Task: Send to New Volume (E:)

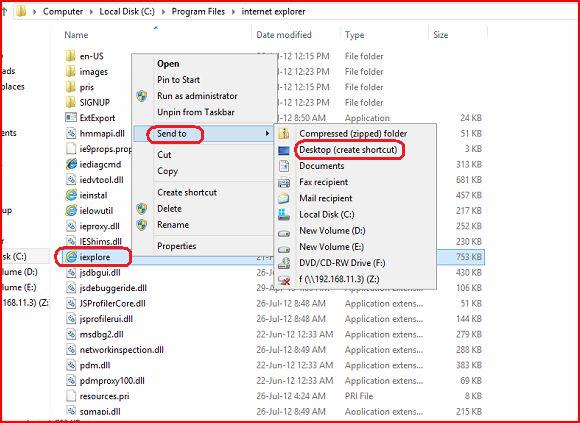Action: pyautogui.click(x=331, y=247)
